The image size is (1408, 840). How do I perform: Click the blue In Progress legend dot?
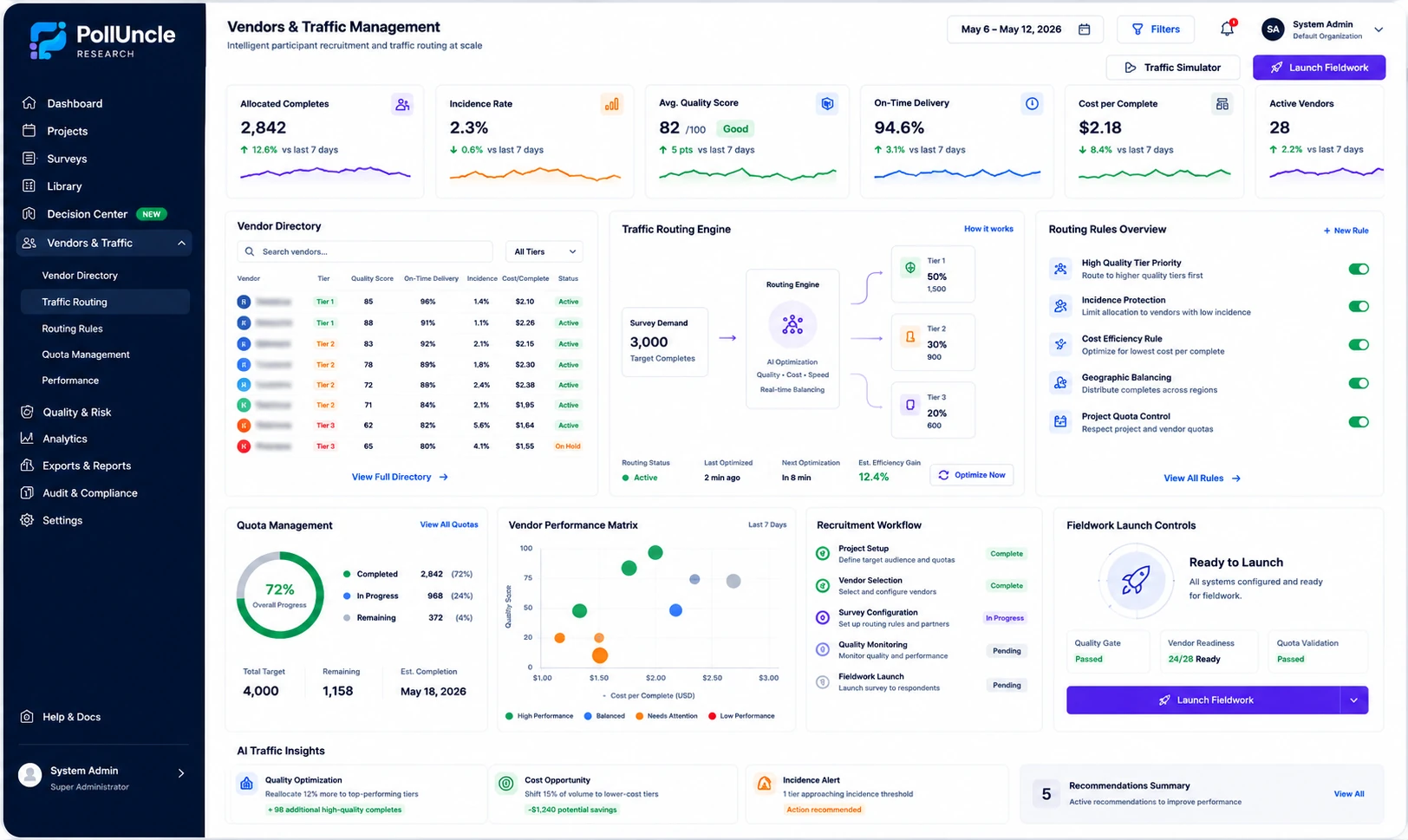(347, 596)
